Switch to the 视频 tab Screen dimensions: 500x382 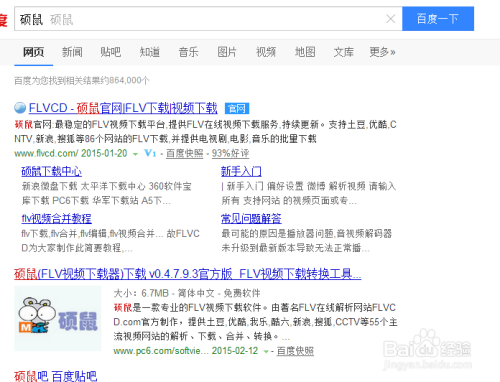click(266, 52)
